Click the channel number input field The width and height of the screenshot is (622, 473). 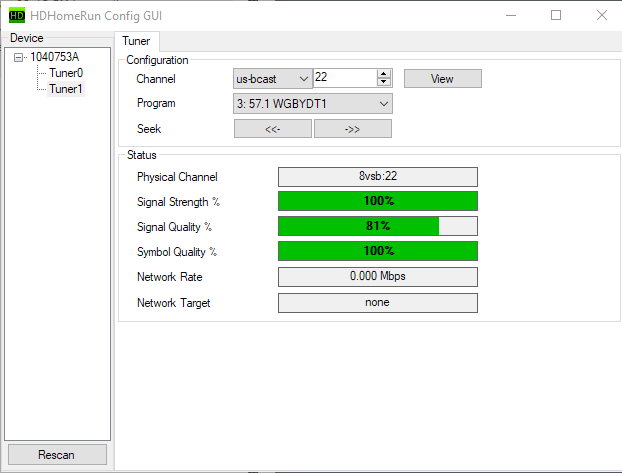point(344,79)
